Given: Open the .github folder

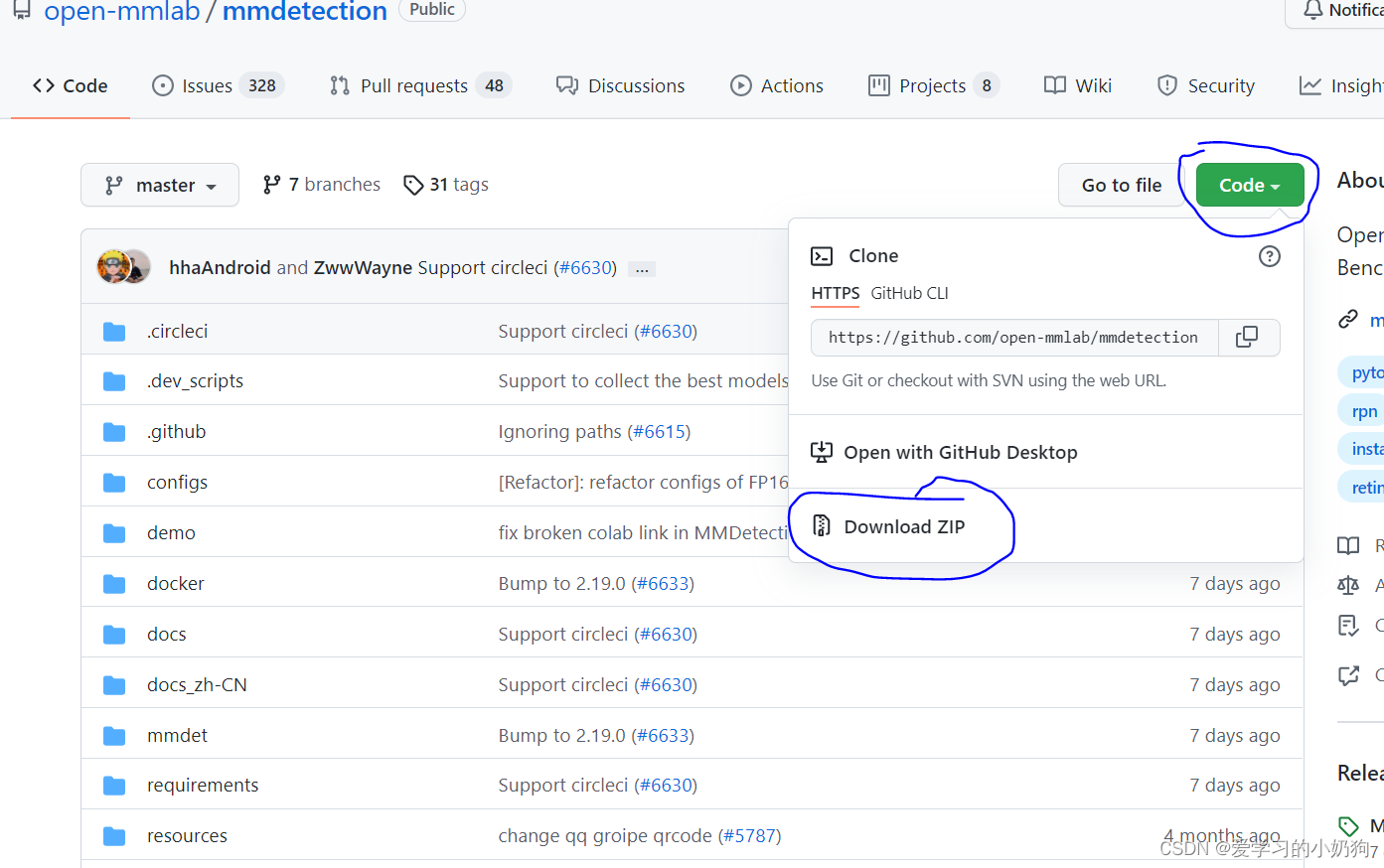Looking at the screenshot, I should (x=176, y=432).
